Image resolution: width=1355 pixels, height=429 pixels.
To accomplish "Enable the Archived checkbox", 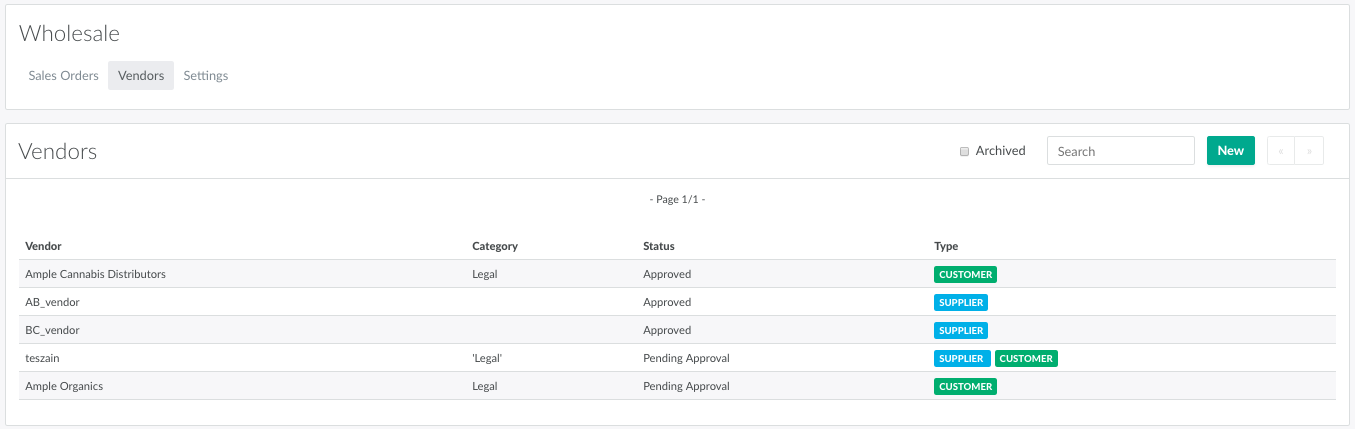I will coord(965,151).
